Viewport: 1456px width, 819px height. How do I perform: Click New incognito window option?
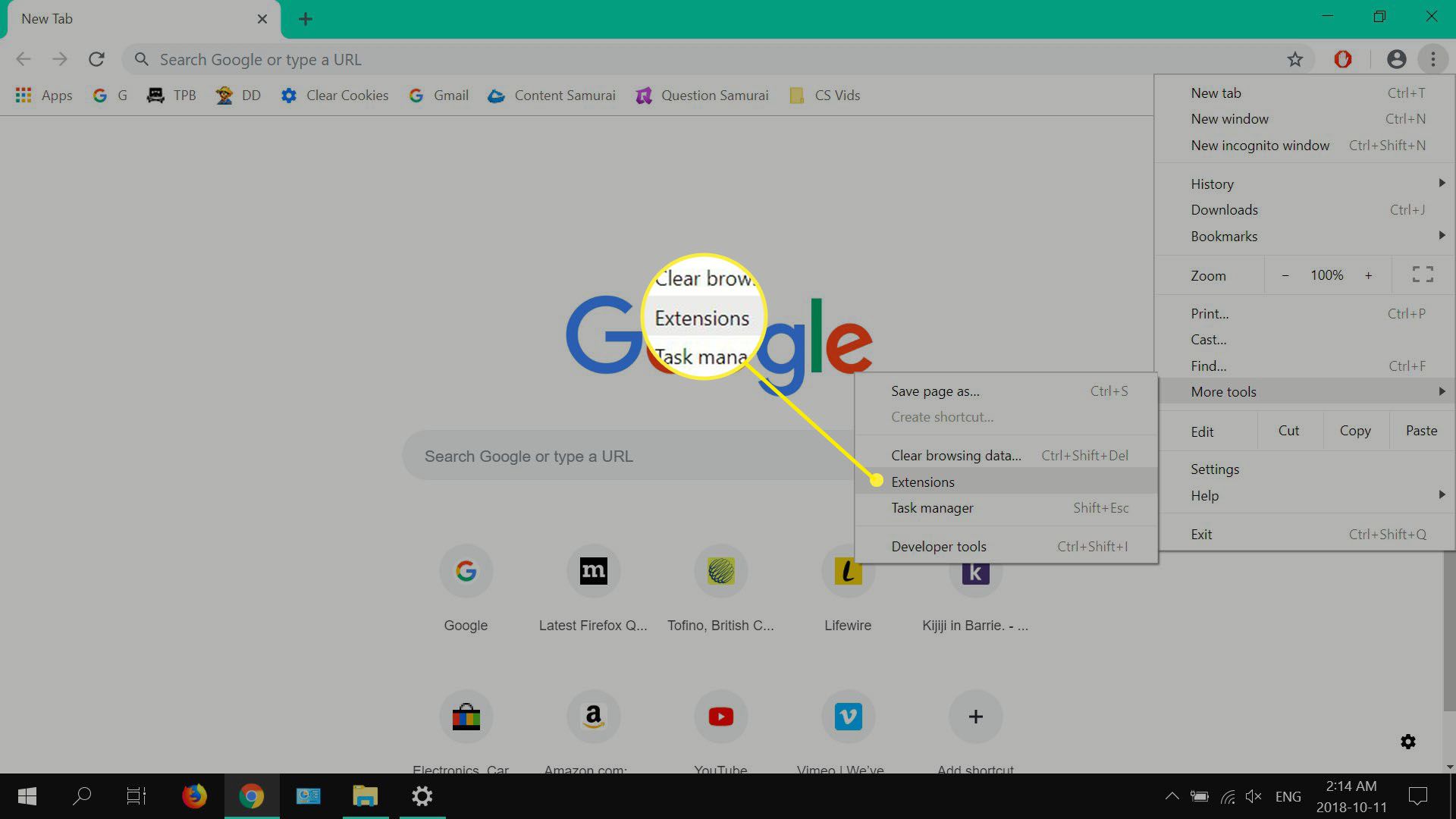[1259, 145]
